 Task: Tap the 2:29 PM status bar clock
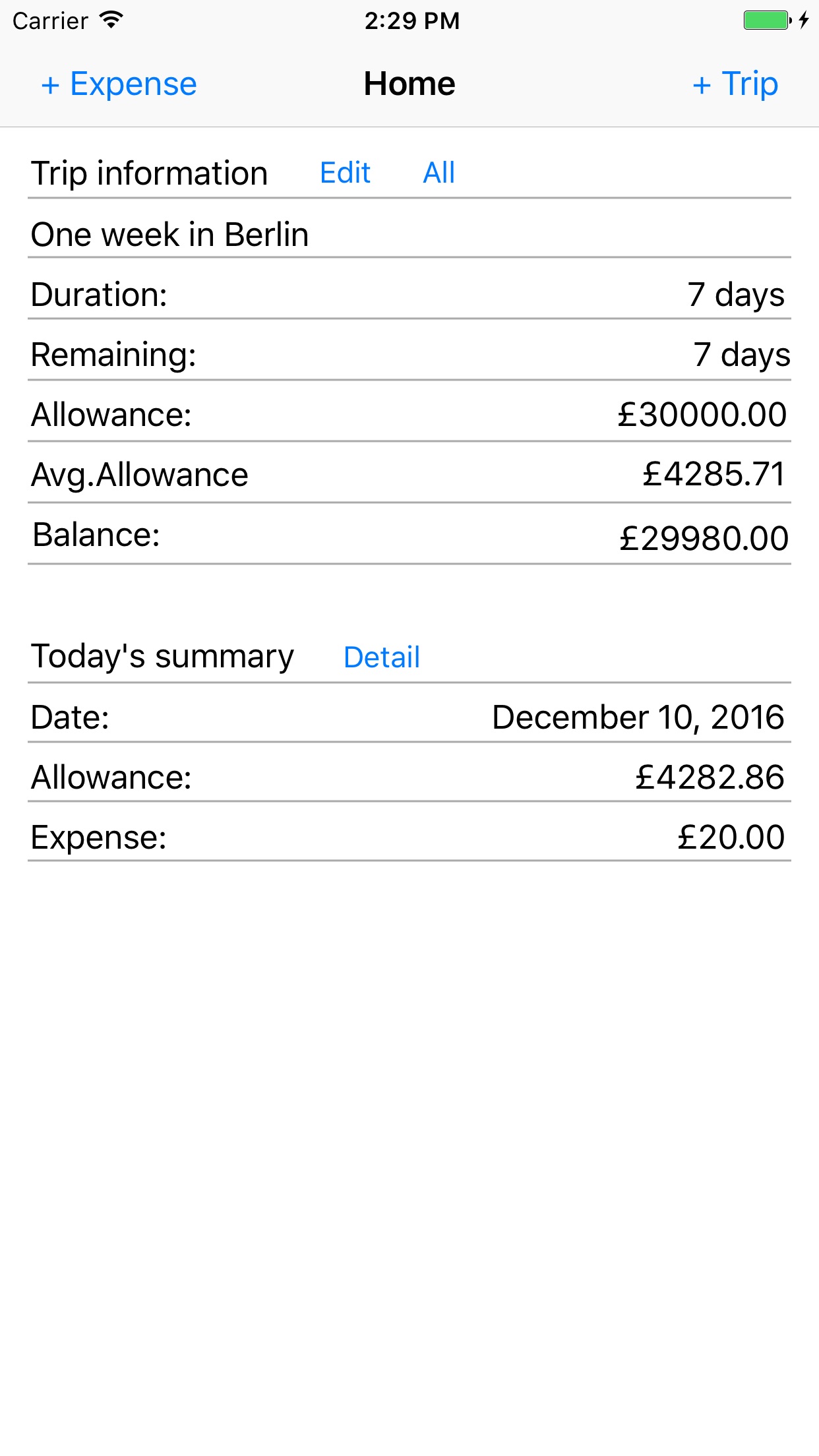click(412, 20)
